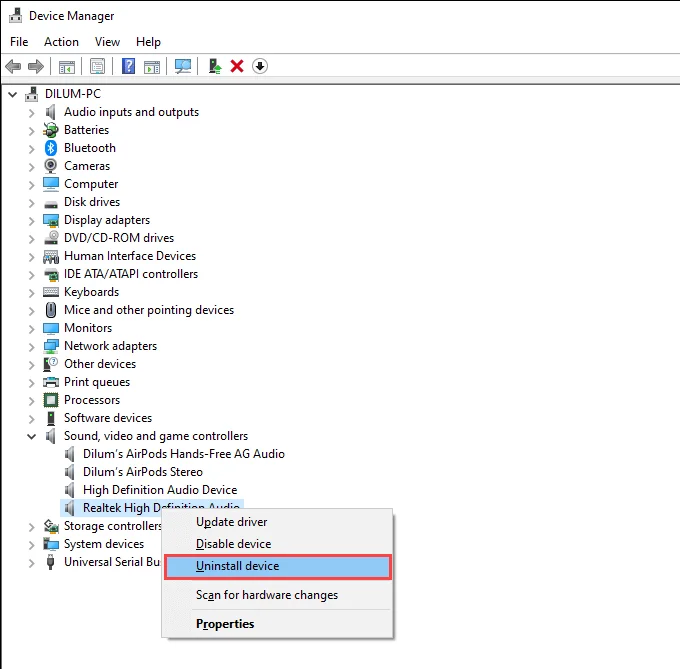Choose Scan for hardware changes in context menu
The height and width of the screenshot is (669, 680).
tap(278, 595)
